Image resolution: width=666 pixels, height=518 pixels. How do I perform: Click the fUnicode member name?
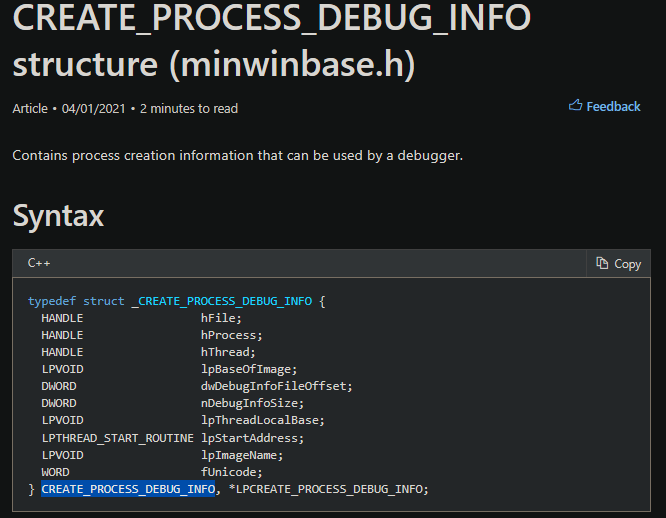click(x=231, y=471)
